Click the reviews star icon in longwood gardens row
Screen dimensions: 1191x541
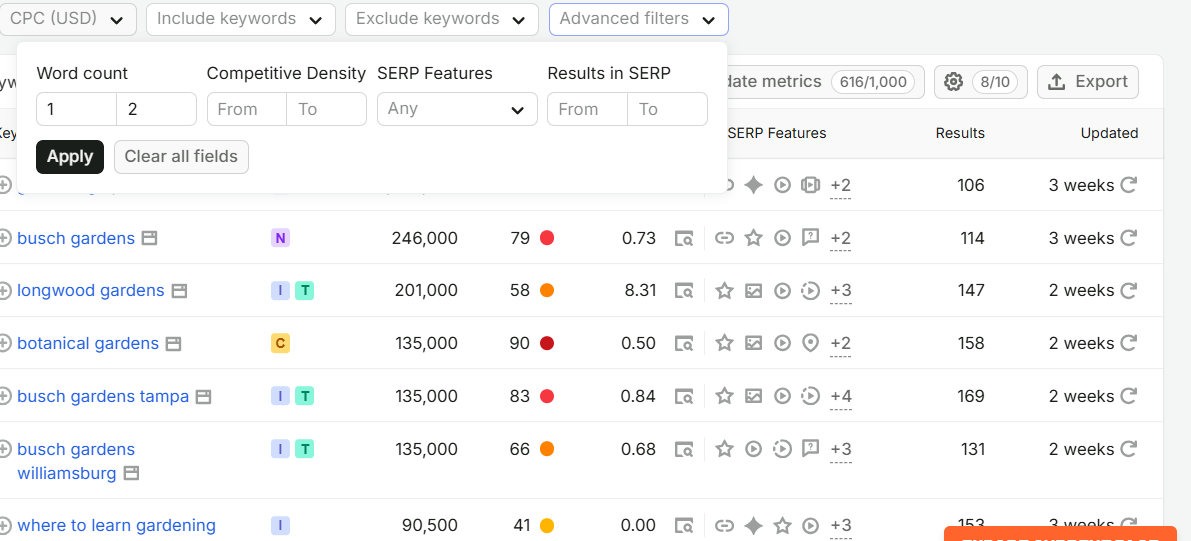(725, 290)
